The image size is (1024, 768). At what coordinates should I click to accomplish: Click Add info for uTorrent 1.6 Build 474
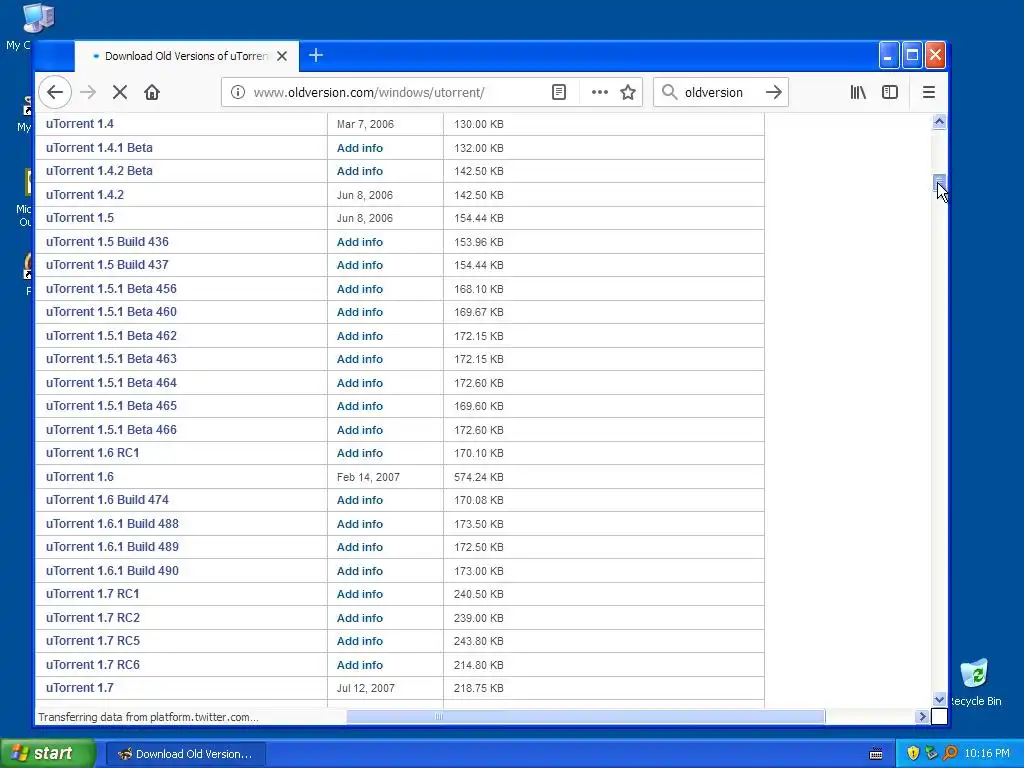360,500
